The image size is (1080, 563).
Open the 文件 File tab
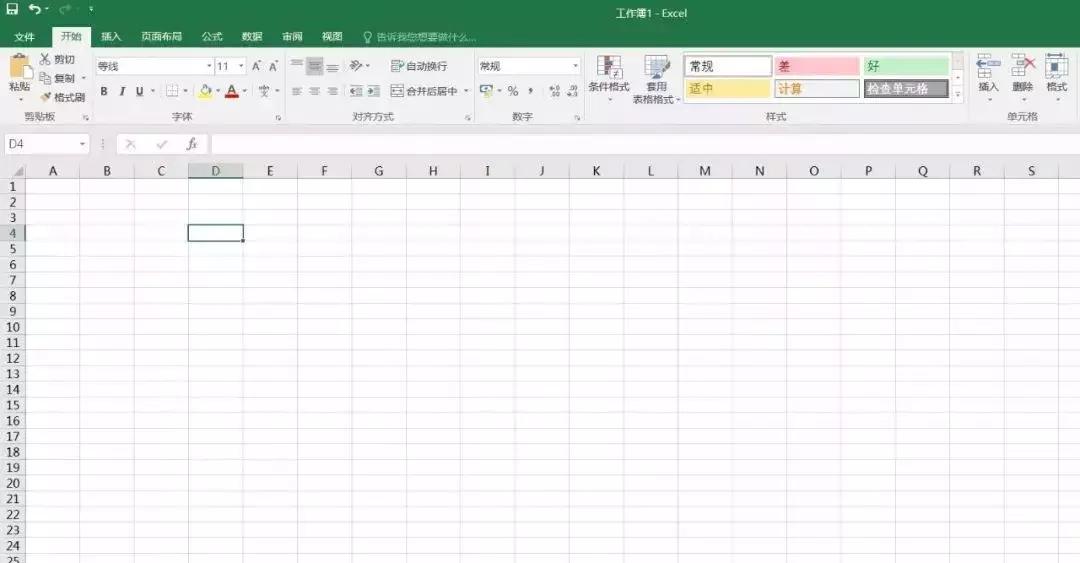point(24,37)
